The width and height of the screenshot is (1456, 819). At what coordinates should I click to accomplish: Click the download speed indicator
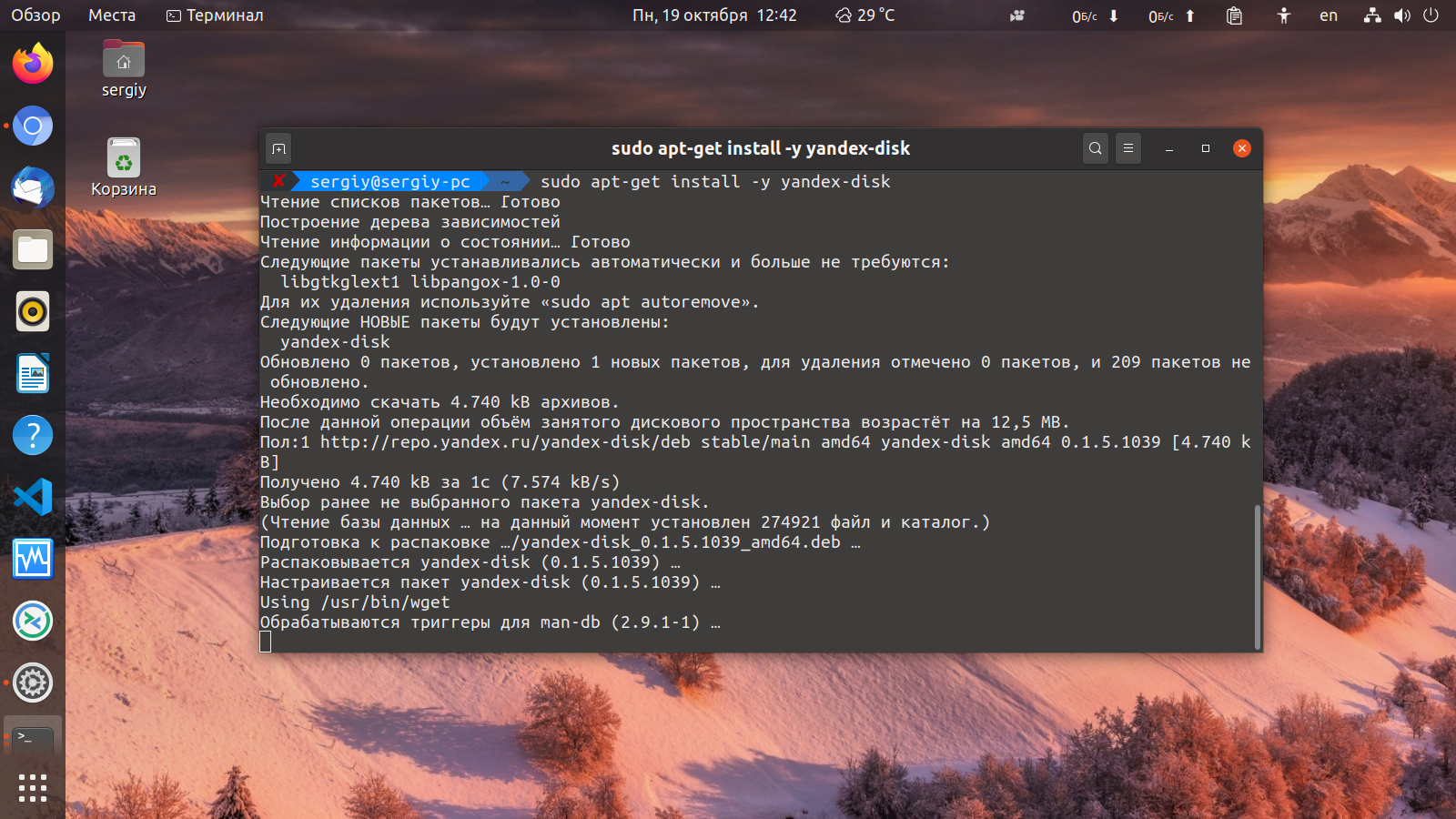(x=1096, y=15)
